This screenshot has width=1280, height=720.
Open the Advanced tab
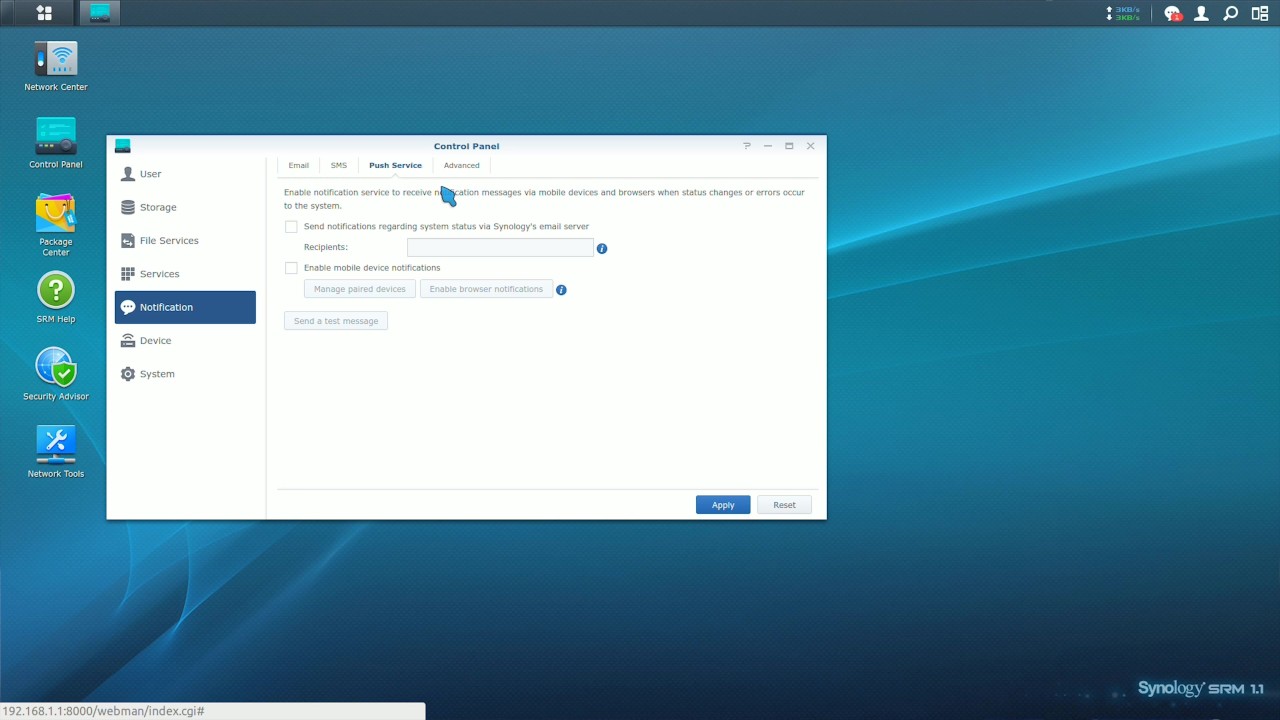coord(461,166)
